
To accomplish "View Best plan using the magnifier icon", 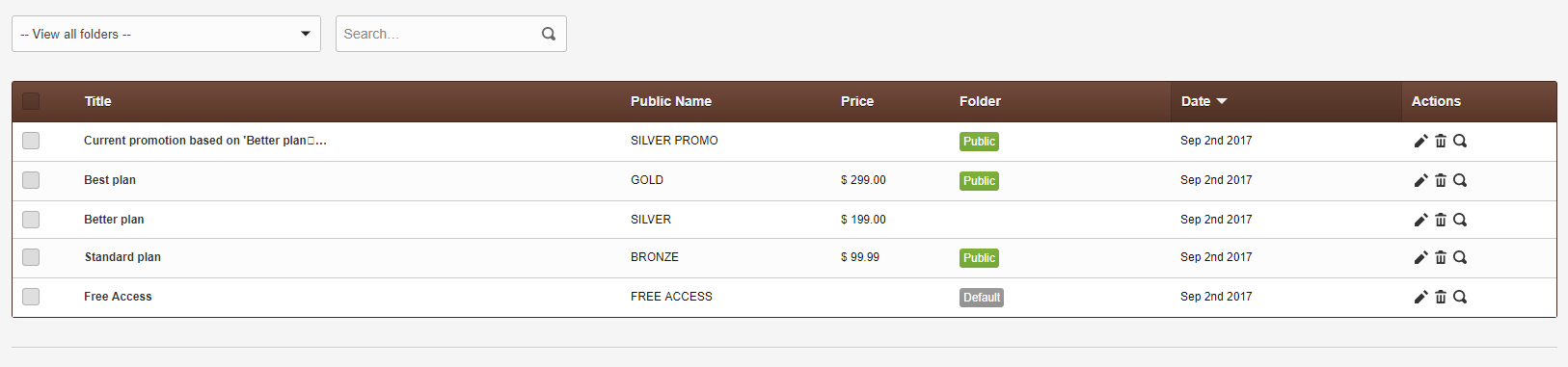I will (1460, 180).
